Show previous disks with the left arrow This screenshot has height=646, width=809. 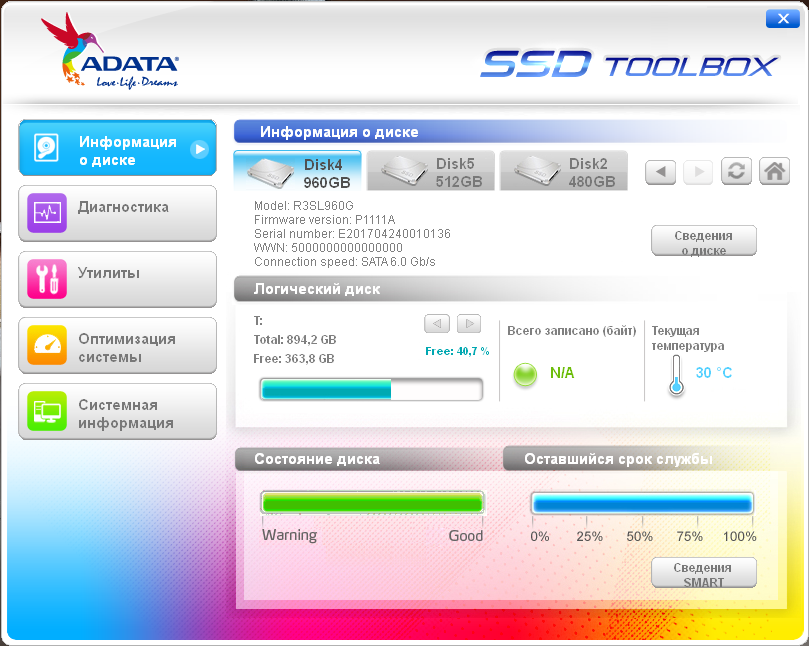[x=660, y=171]
